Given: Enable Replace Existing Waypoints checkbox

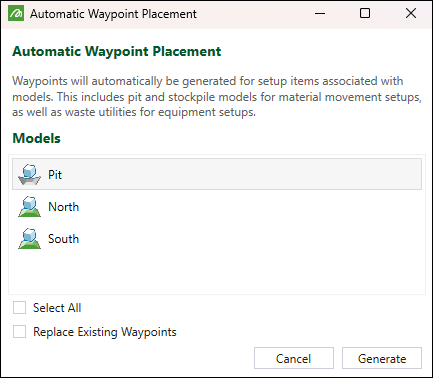Looking at the screenshot, I should pos(19,332).
